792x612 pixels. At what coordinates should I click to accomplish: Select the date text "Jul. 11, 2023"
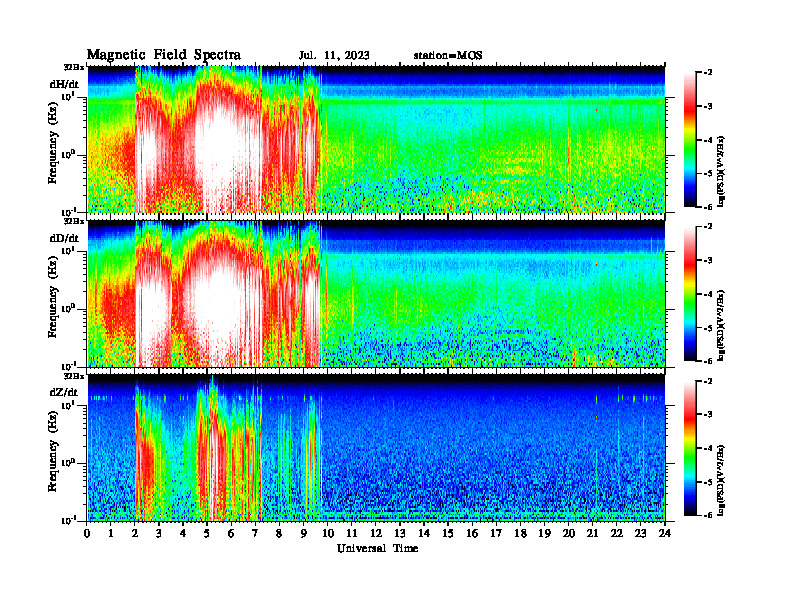coord(334,56)
